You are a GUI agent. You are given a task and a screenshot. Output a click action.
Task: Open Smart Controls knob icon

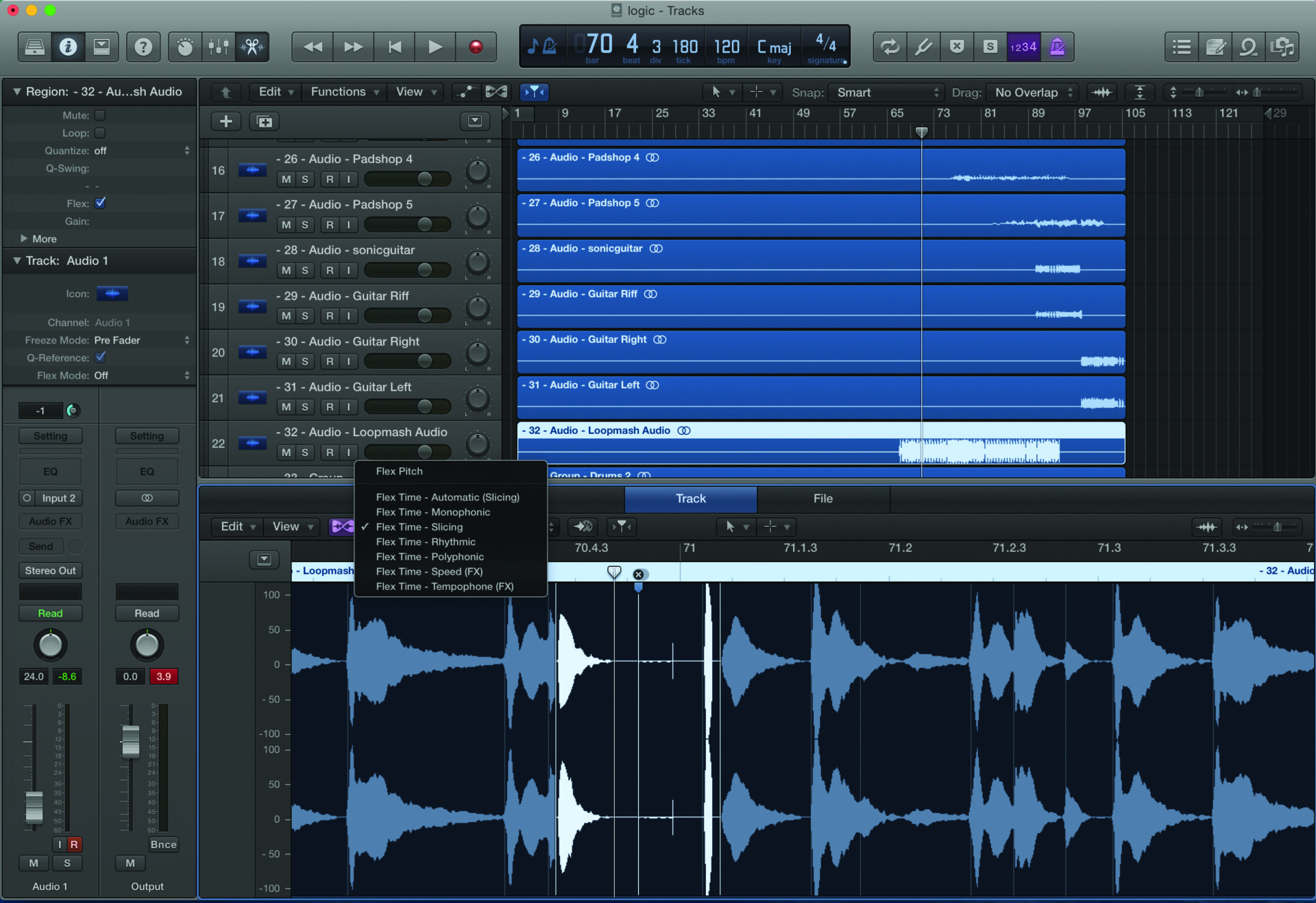pos(184,47)
